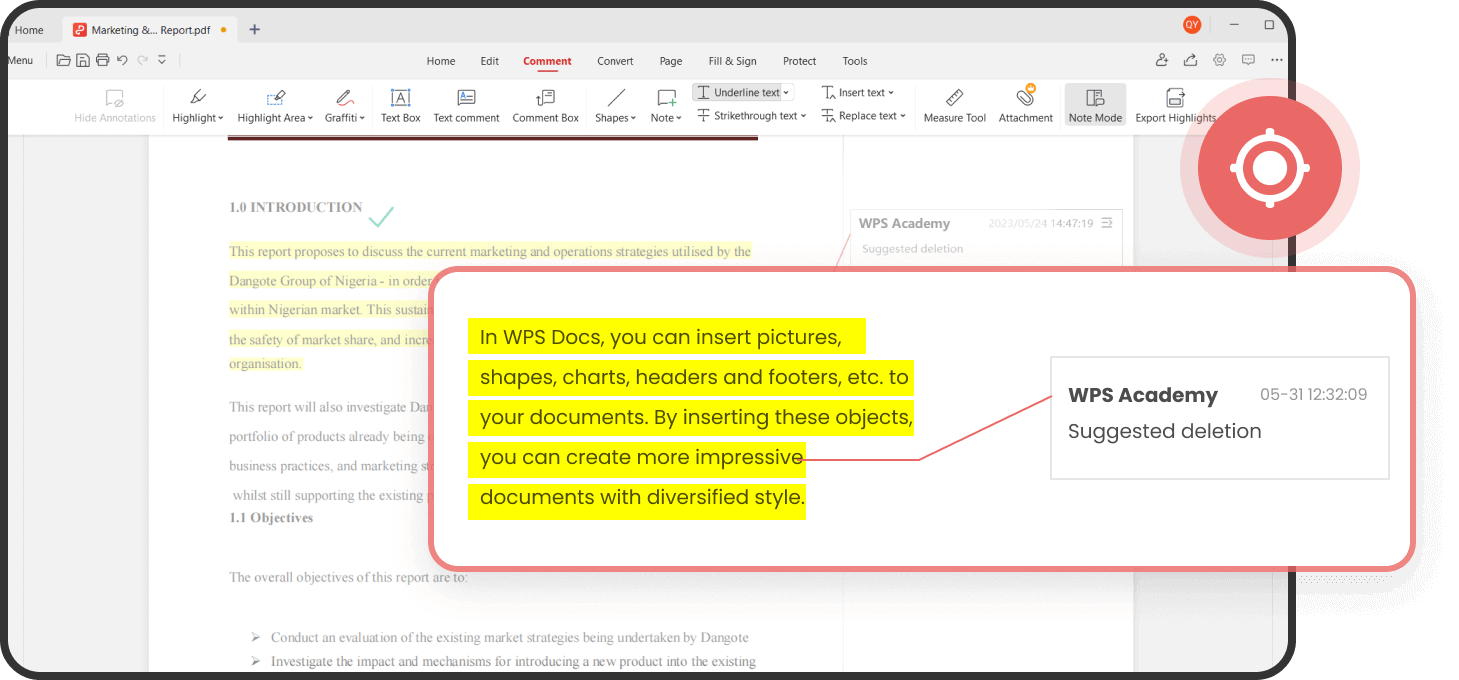Image resolution: width=1459 pixels, height=680 pixels.
Task: Open a new tab with the plus button
Action: coord(254,29)
